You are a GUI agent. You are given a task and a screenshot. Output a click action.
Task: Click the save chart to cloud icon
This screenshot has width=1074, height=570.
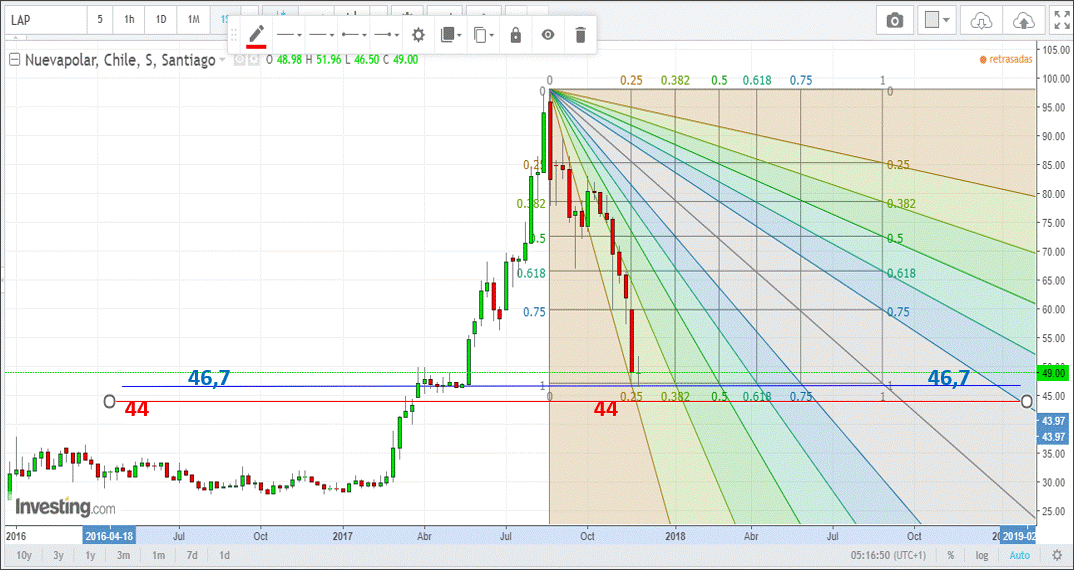click(1024, 21)
